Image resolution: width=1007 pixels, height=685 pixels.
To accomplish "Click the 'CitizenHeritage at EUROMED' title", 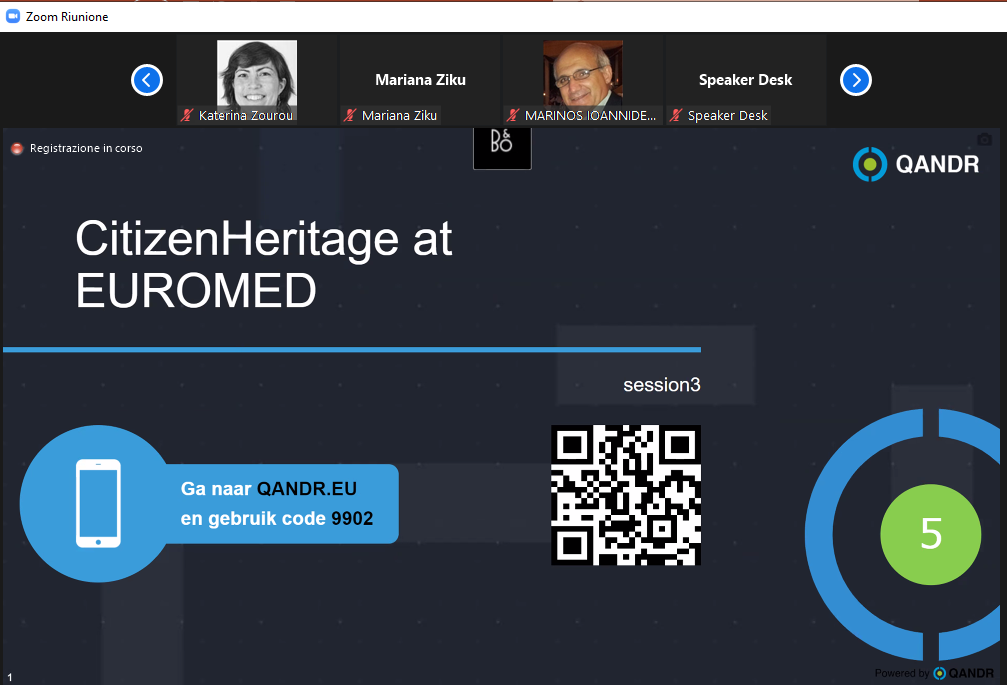I will pyautogui.click(x=264, y=264).
